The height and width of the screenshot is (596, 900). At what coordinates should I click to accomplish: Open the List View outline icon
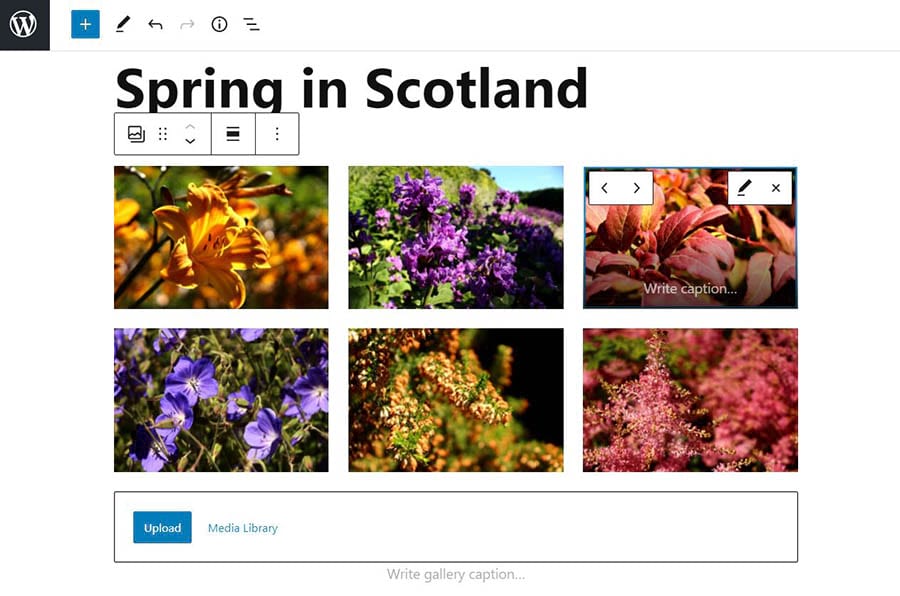[x=251, y=25]
